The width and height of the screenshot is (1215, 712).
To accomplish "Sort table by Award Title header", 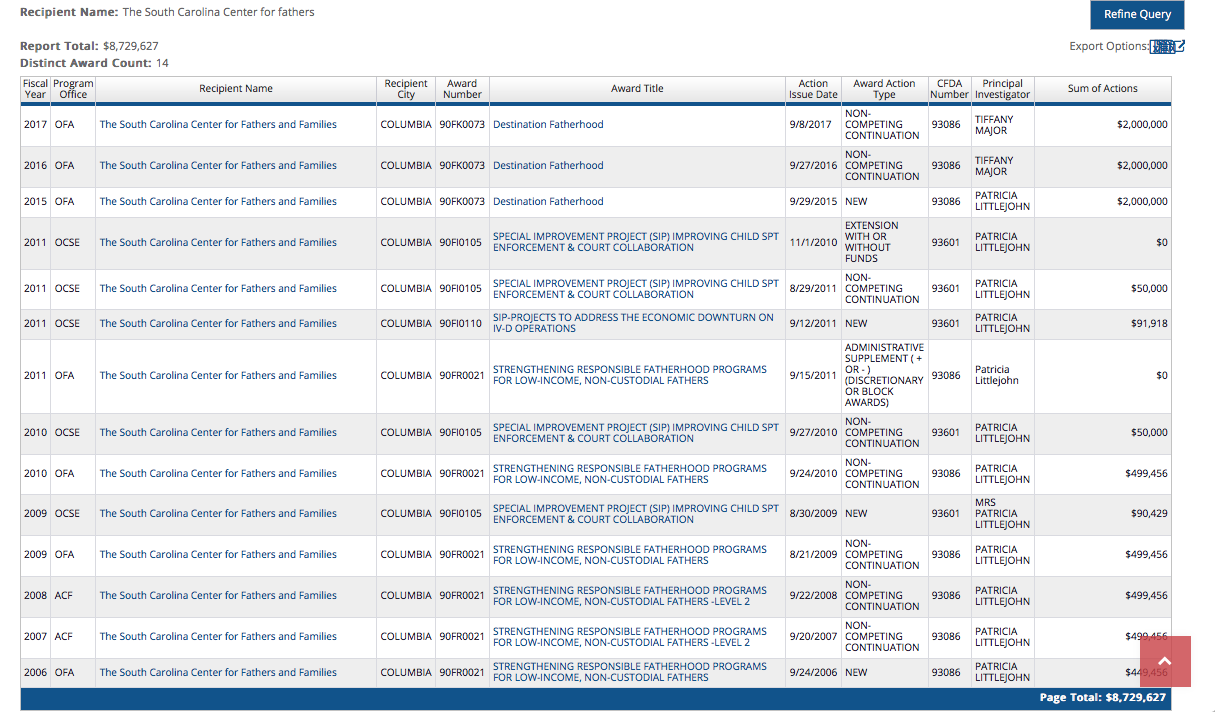I will click(637, 89).
